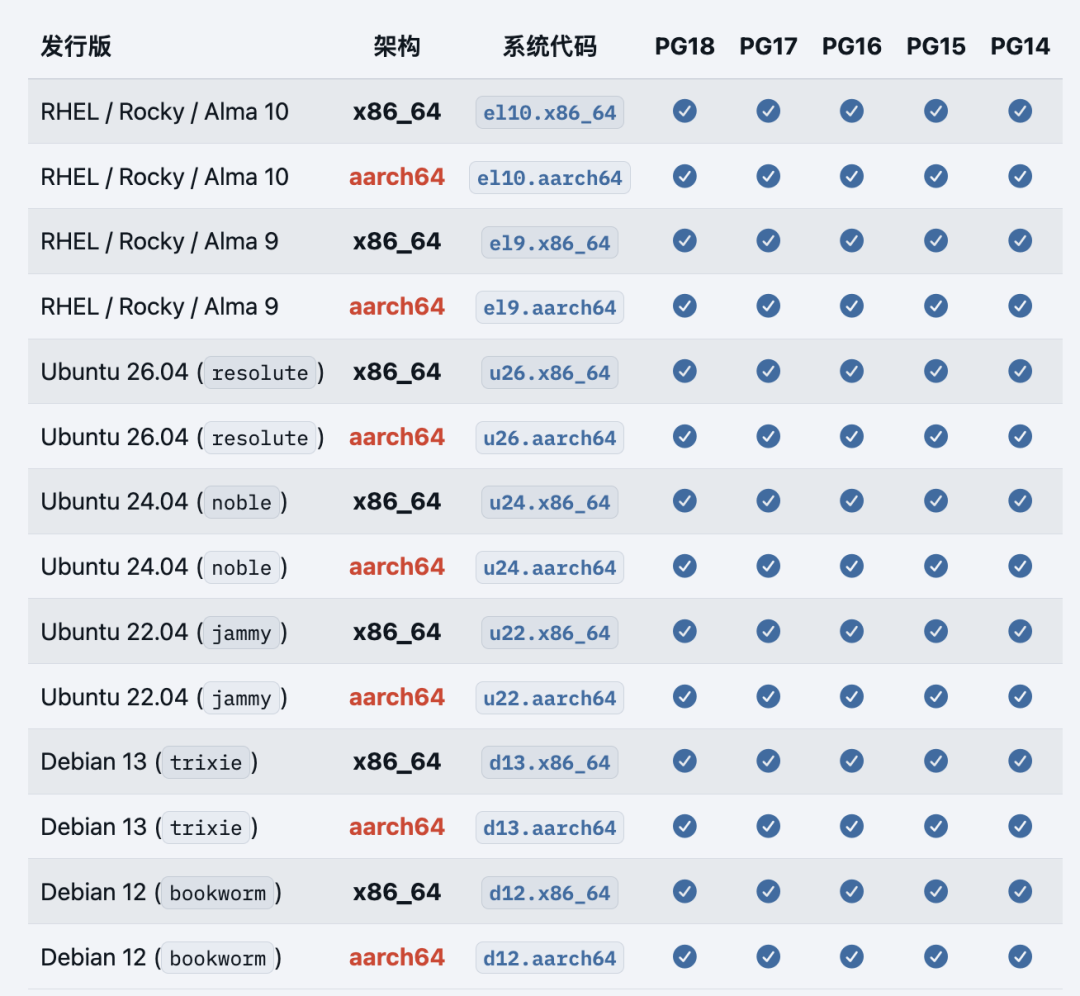
Task: Click the PG15 checkmark in the u22.x86_64 row
Action: coord(936,631)
